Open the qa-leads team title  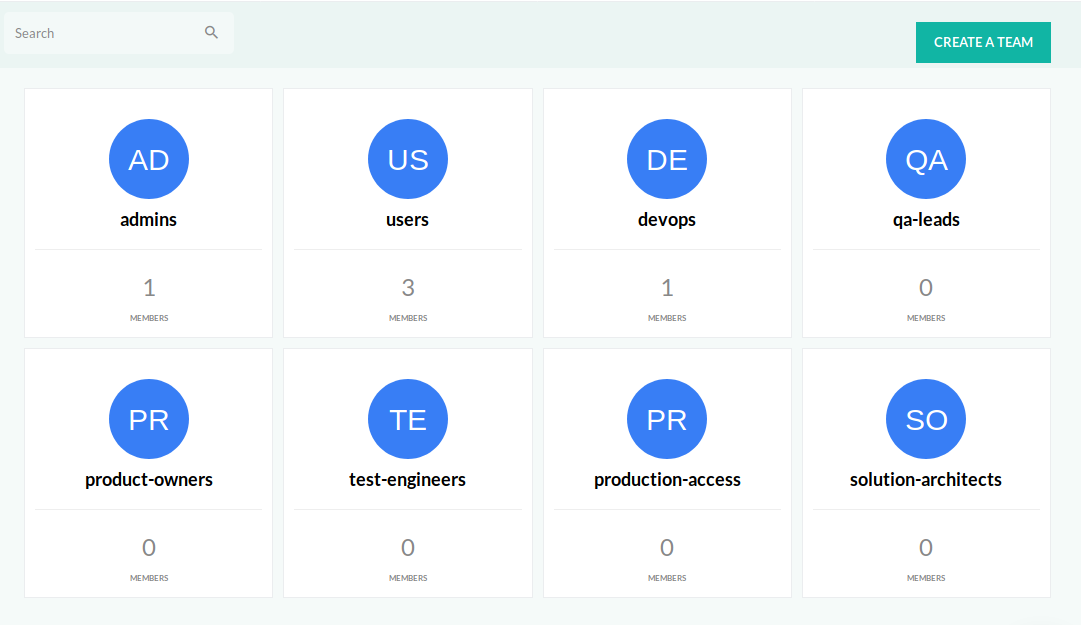[x=926, y=220]
